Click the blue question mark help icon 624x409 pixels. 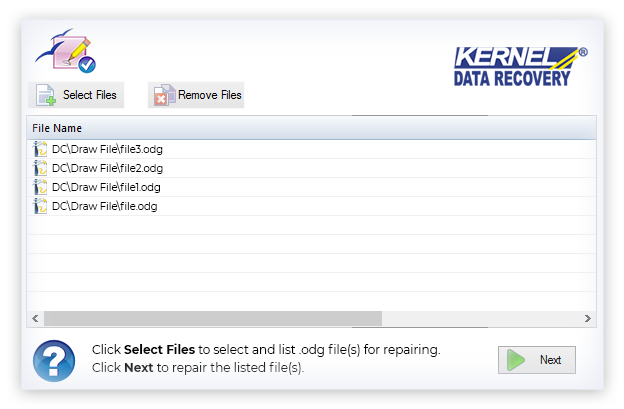pos(54,361)
